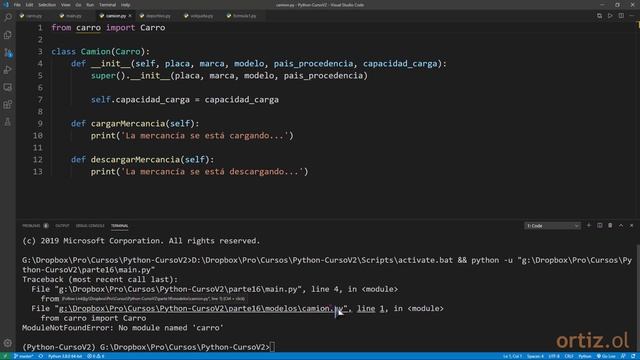Screen dimensions: 640x360
Task: Open the Manage gear at sidebar bottom
Action: coord(8,343)
